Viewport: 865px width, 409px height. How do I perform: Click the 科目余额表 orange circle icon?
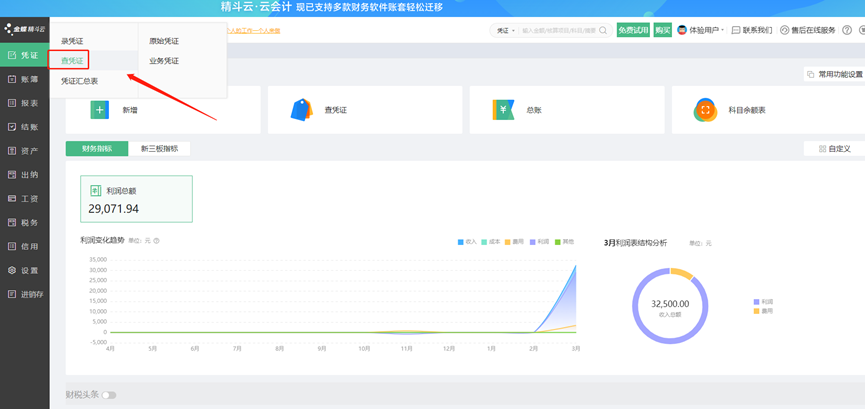tap(705, 110)
